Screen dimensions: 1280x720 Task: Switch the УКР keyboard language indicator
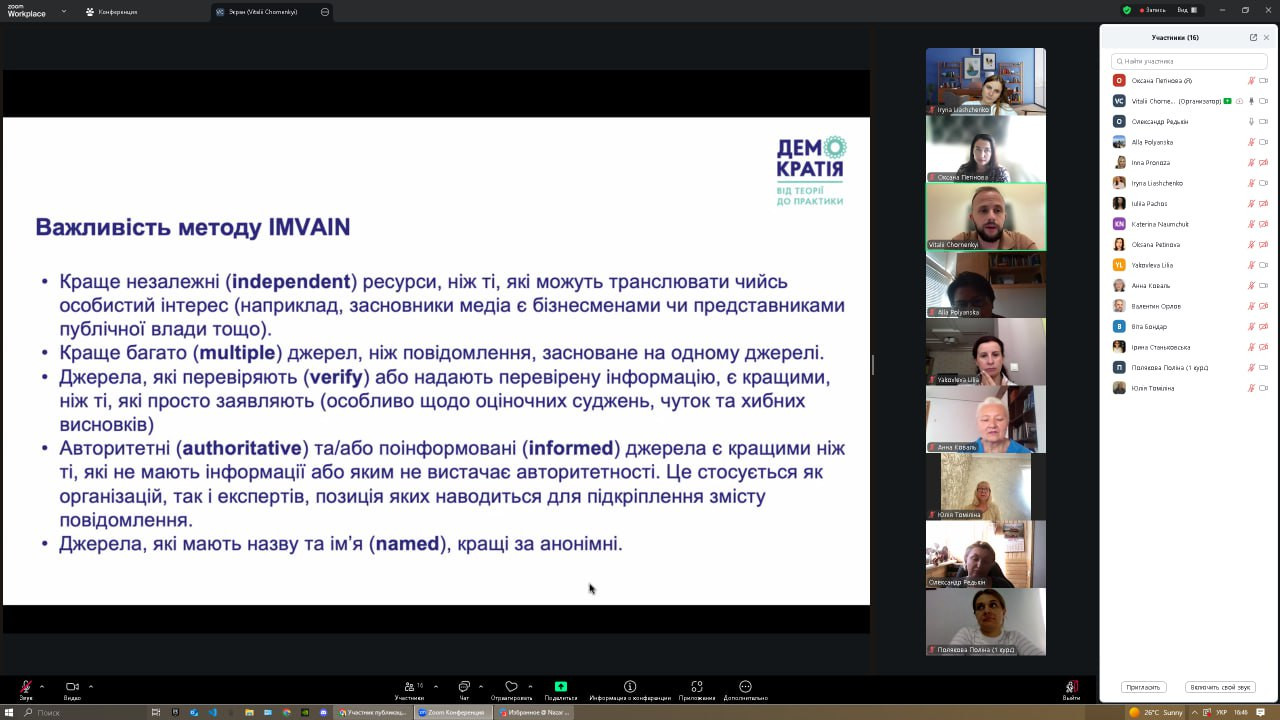[x=1222, y=712]
